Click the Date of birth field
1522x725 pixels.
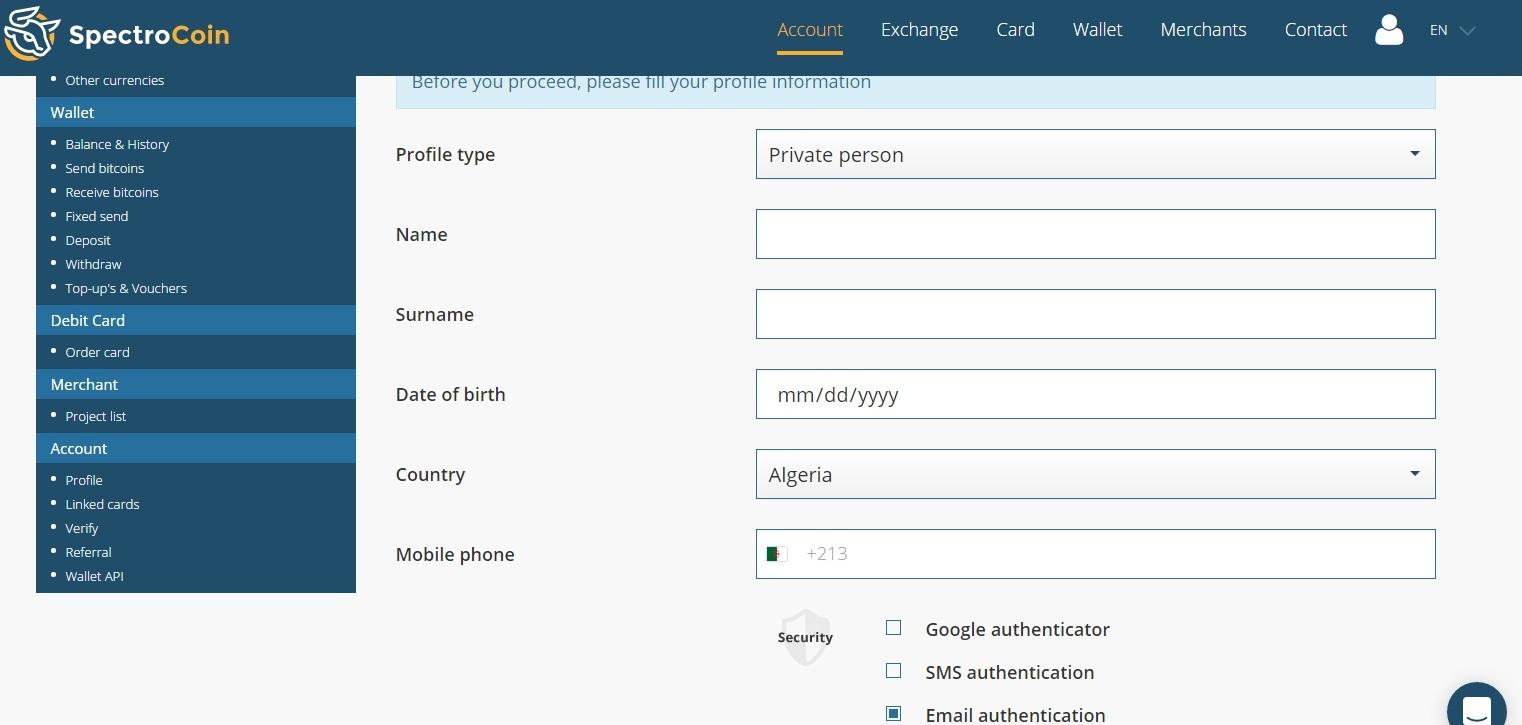pyautogui.click(x=1095, y=394)
